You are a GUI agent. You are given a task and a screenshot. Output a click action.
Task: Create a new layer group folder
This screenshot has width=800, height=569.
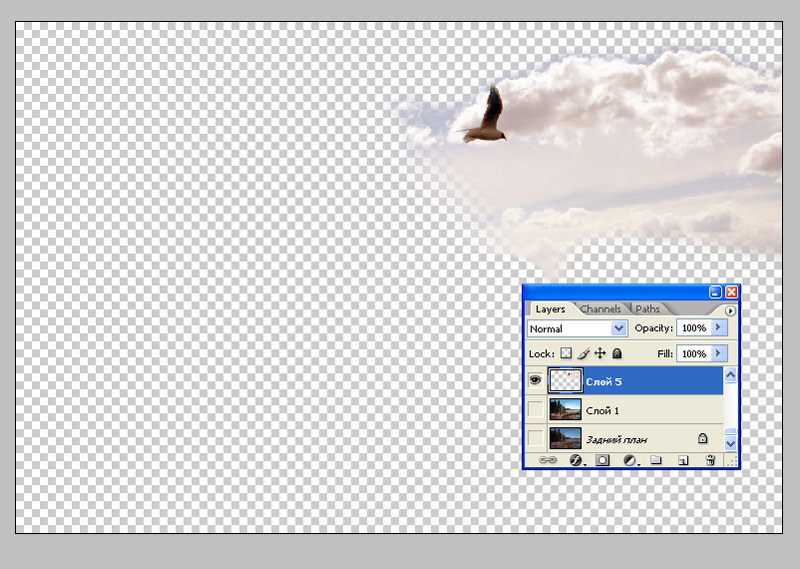point(656,460)
